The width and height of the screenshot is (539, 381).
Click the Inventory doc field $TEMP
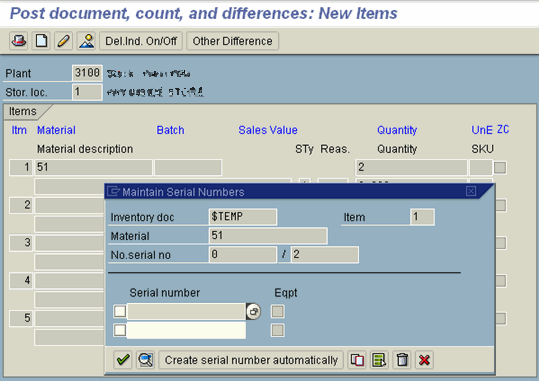pos(243,217)
